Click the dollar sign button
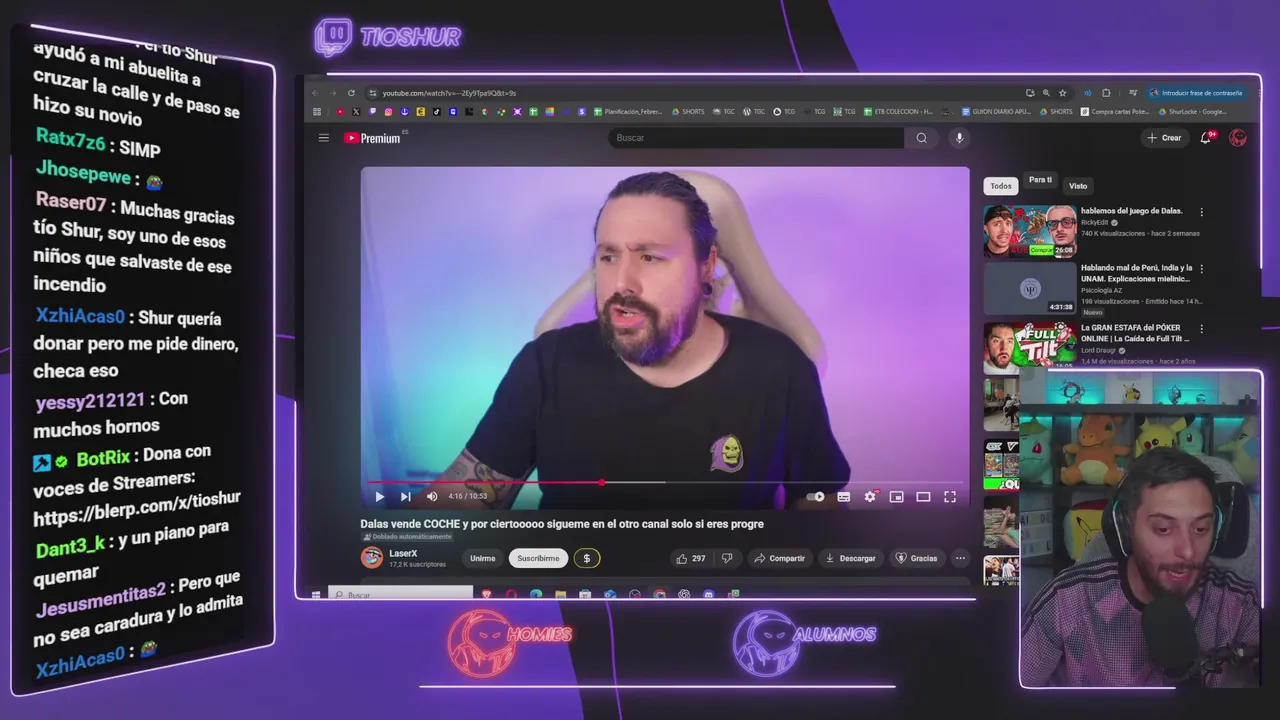The image size is (1280, 720). 587,558
